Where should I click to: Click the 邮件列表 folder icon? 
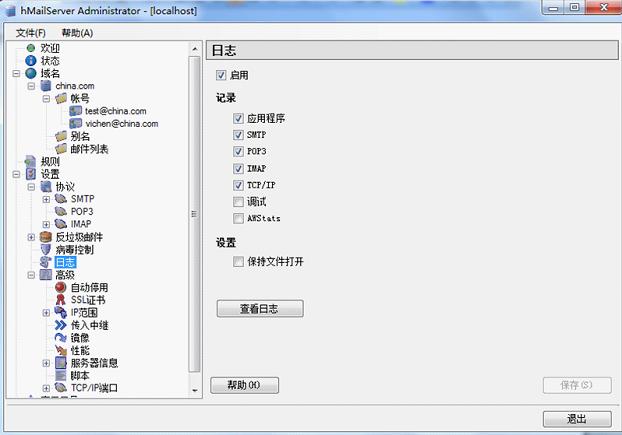click(61, 149)
